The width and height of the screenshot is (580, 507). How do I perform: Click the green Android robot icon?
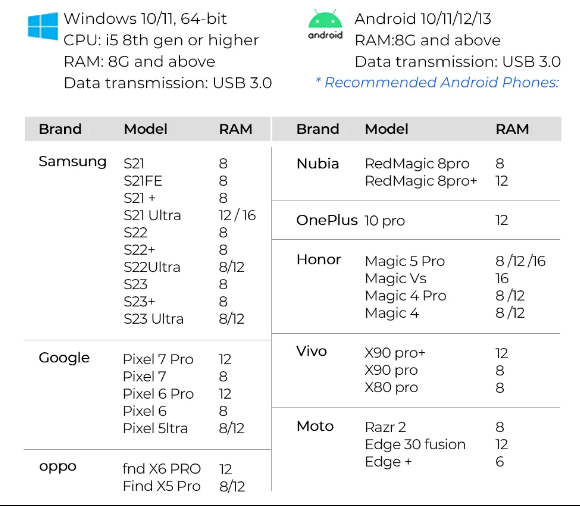click(325, 24)
